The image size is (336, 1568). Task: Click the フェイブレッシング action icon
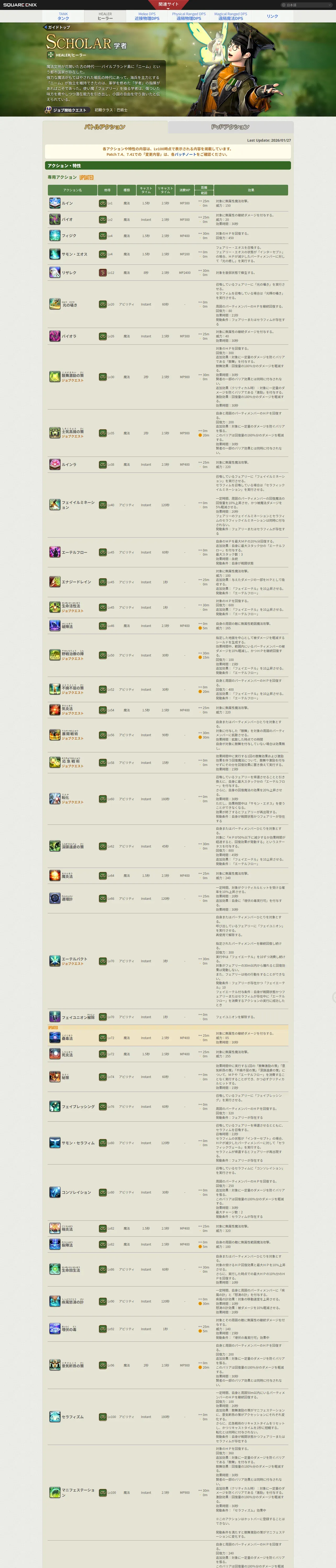click(x=55, y=1106)
